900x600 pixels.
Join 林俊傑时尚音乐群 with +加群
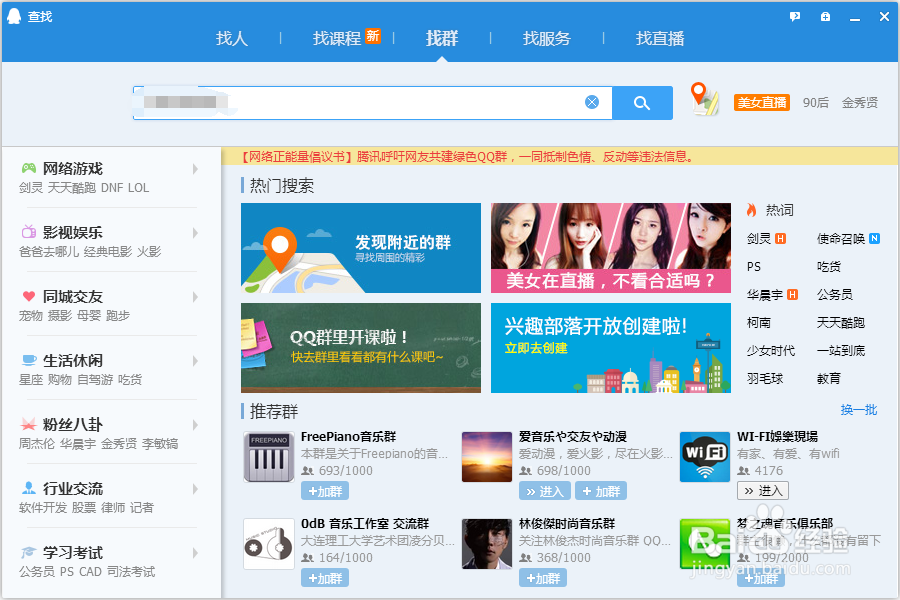tap(543, 578)
